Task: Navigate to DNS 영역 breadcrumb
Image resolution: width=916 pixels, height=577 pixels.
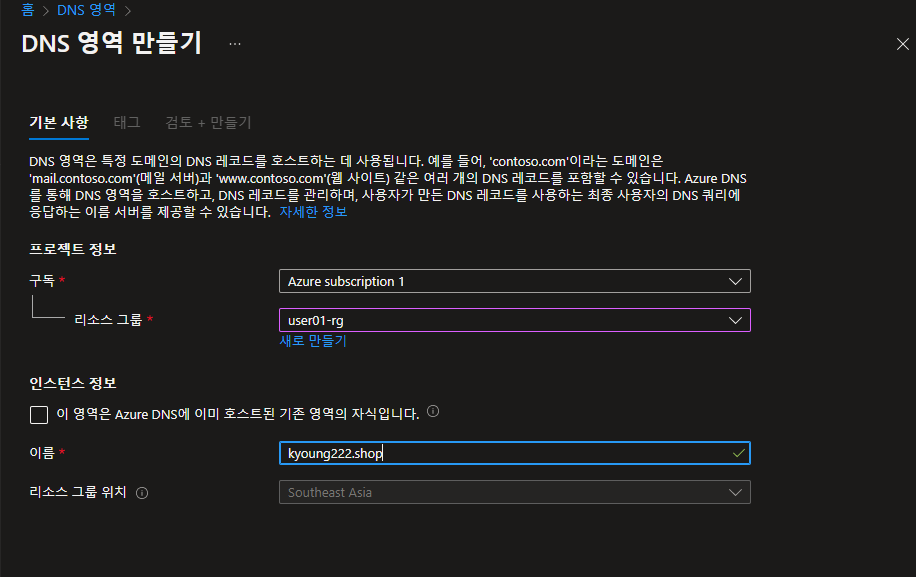Action: (x=86, y=10)
